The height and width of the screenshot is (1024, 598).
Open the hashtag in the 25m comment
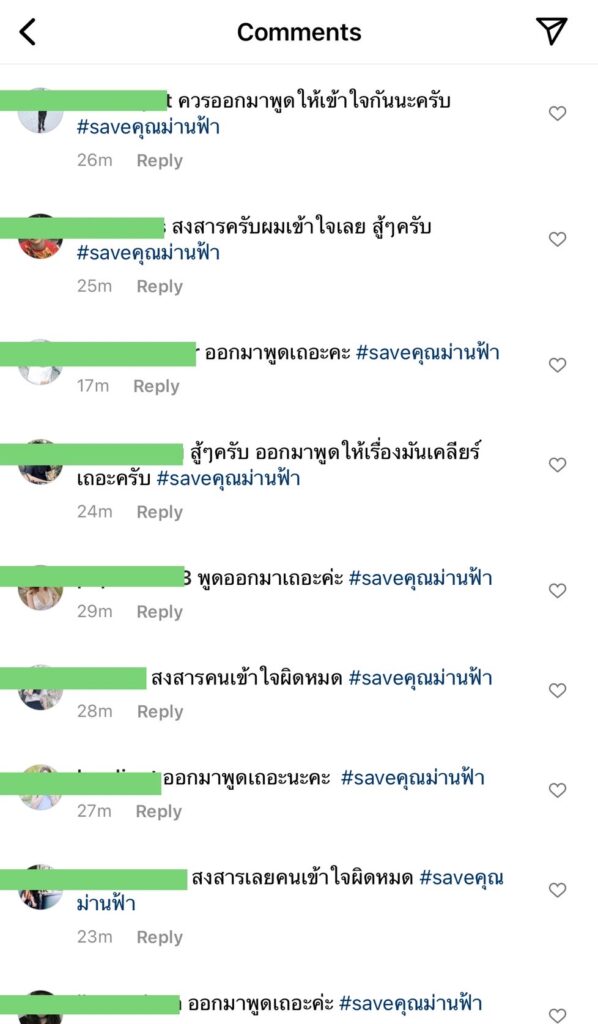(148, 253)
